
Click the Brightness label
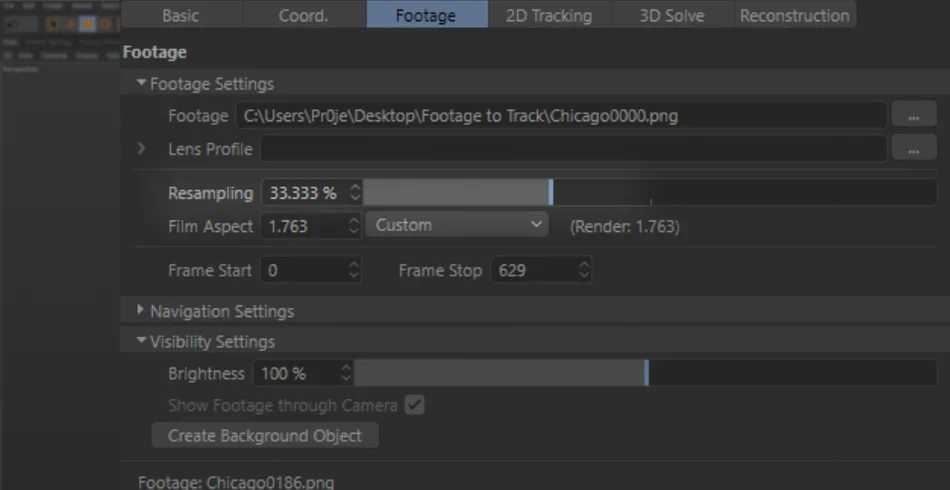point(206,373)
